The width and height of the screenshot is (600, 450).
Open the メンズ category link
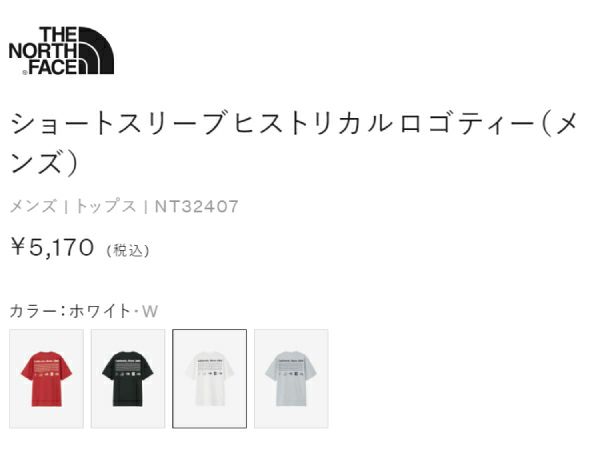pos(33,207)
